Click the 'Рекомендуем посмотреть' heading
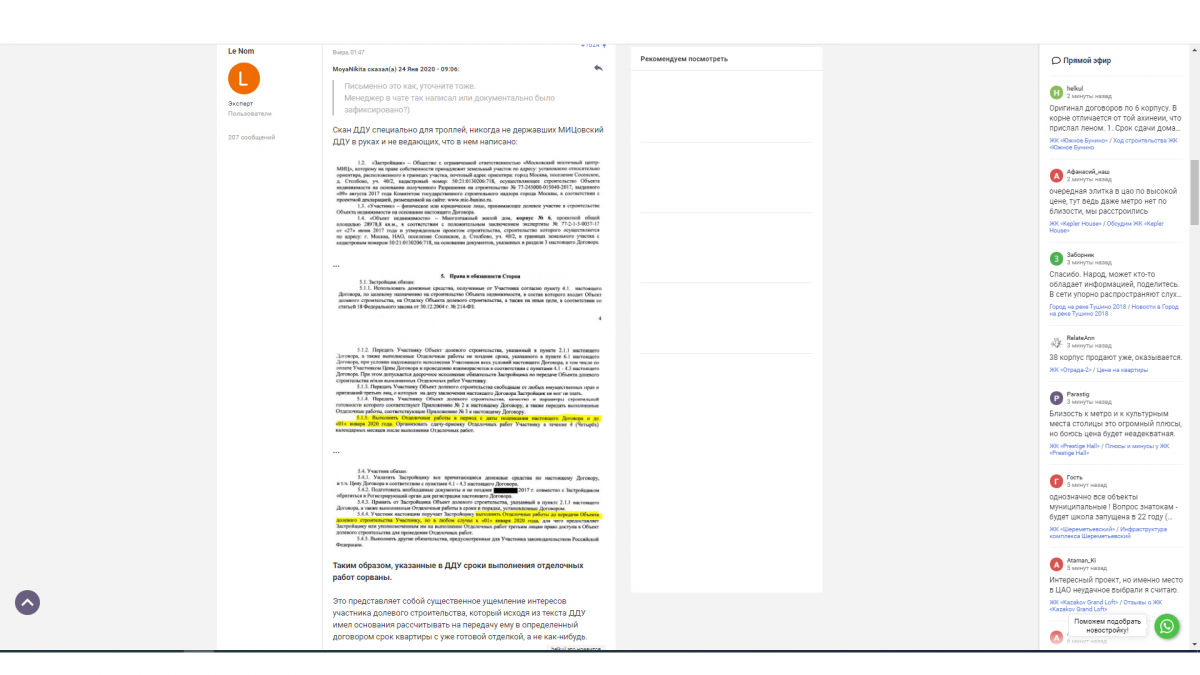Image resolution: width=1200 pixels, height=675 pixels. 684,59
